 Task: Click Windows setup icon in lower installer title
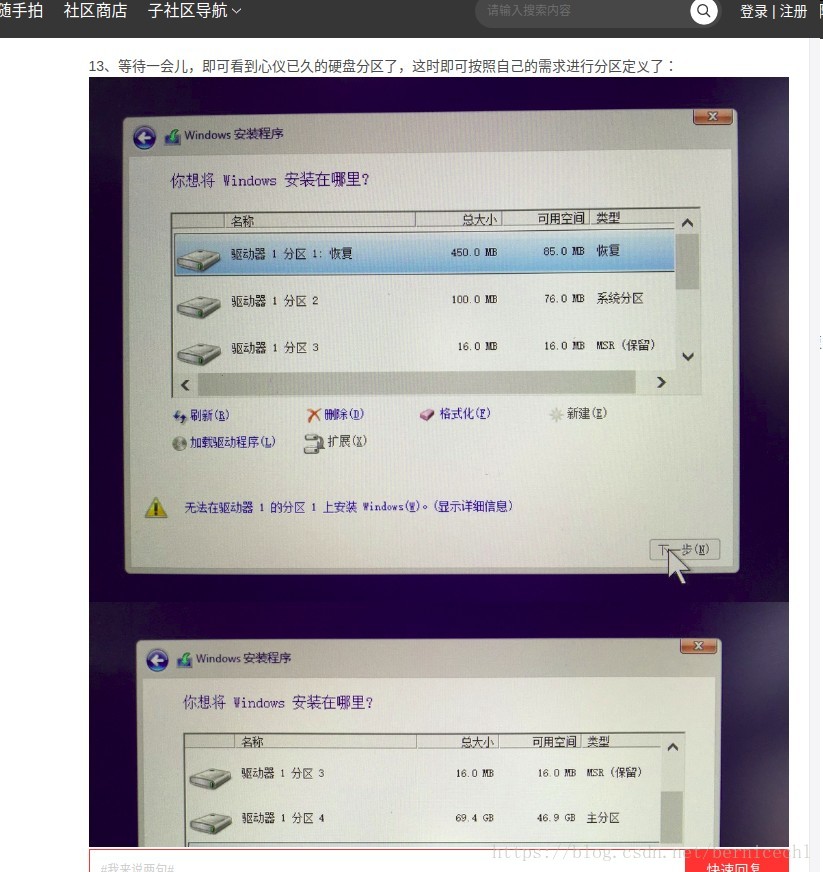tap(185, 660)
